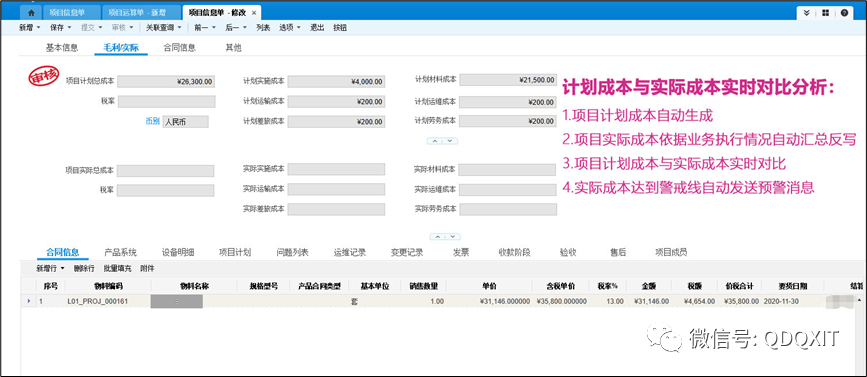Close the 项目信息单 - 修改 tab
Screen dimensions: 867x377
(x=254, y=12)
